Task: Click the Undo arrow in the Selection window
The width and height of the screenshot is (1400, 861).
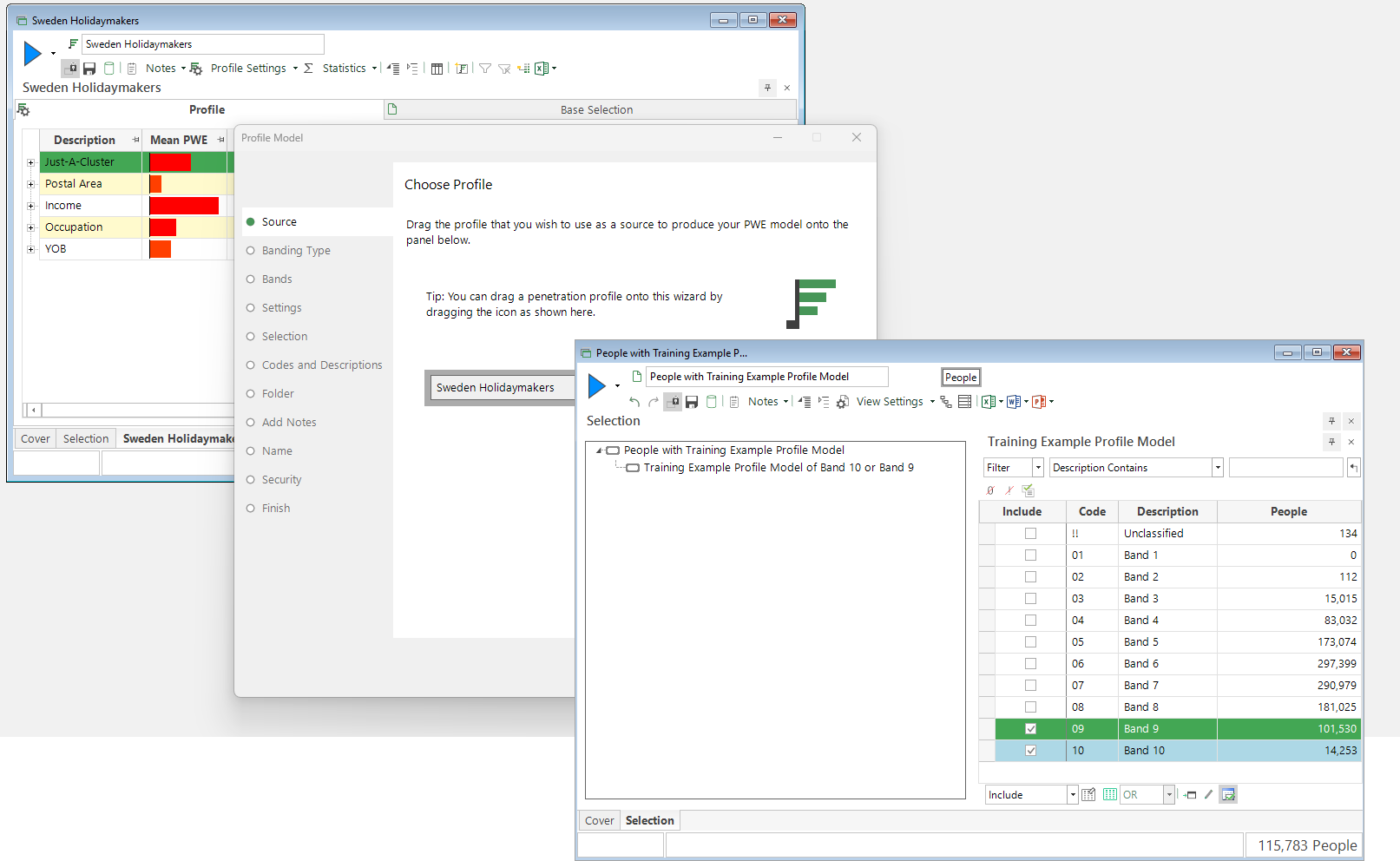Action: click(x=634, y=402)
